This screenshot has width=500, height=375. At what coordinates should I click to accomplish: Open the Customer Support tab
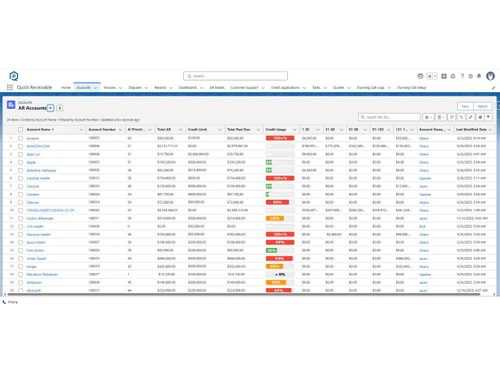[x=244, y=88]
